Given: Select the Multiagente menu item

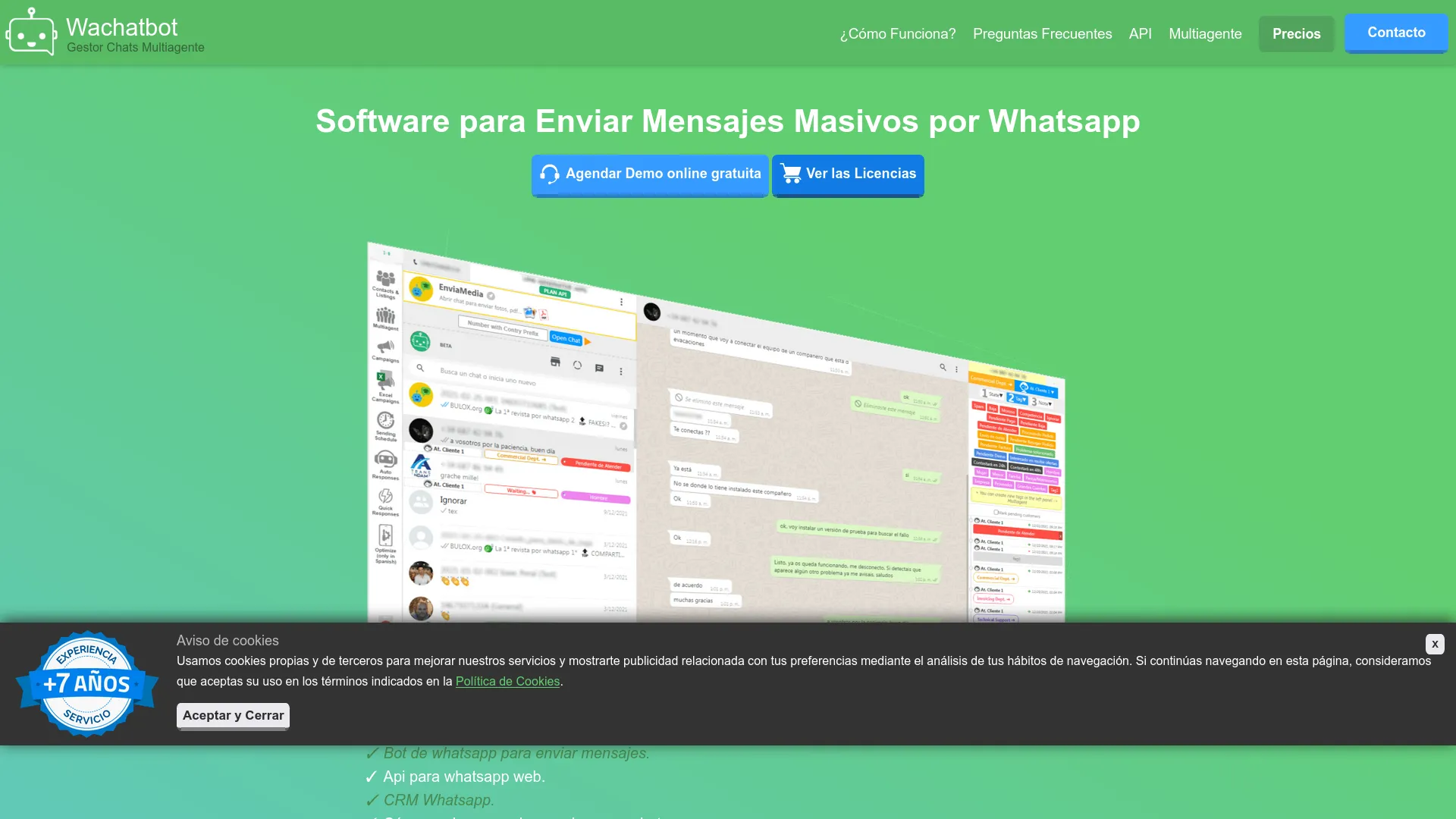Looking at the screenshot, I should click(1205, 34).
